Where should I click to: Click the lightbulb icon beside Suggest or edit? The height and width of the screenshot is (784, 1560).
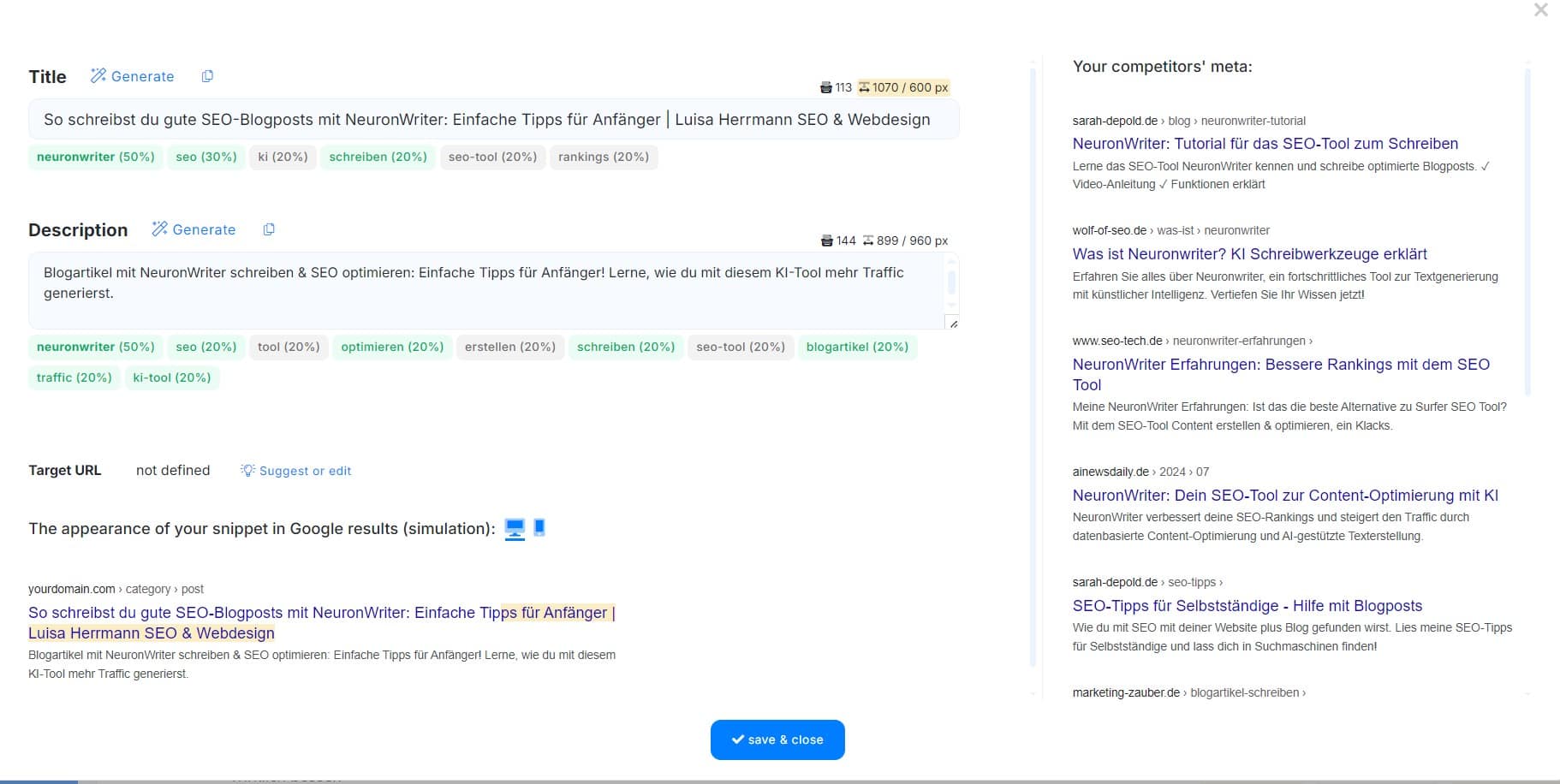pyautogui.click(x=247, y=470)
